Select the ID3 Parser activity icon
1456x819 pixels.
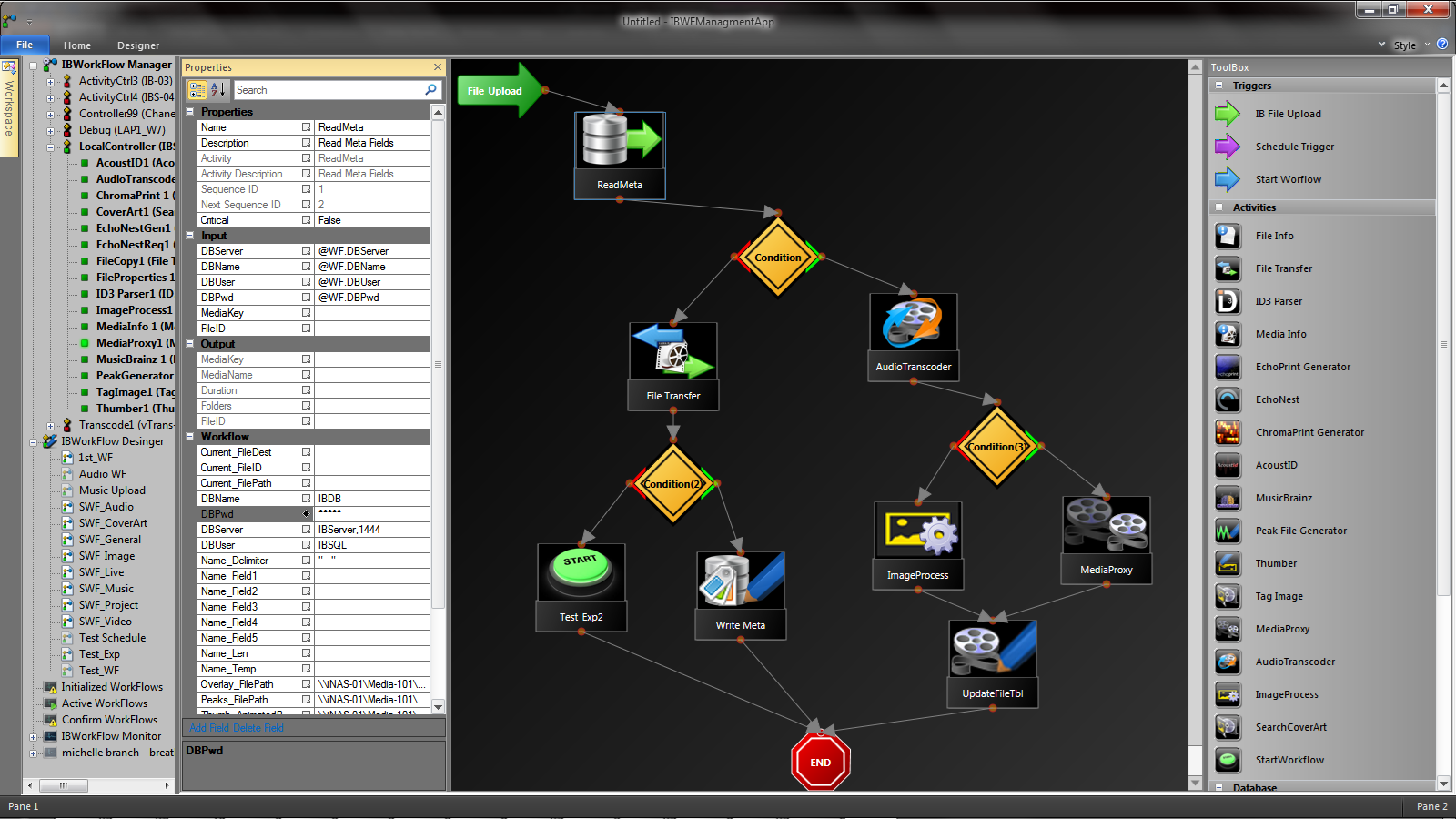pos(1228,301)
